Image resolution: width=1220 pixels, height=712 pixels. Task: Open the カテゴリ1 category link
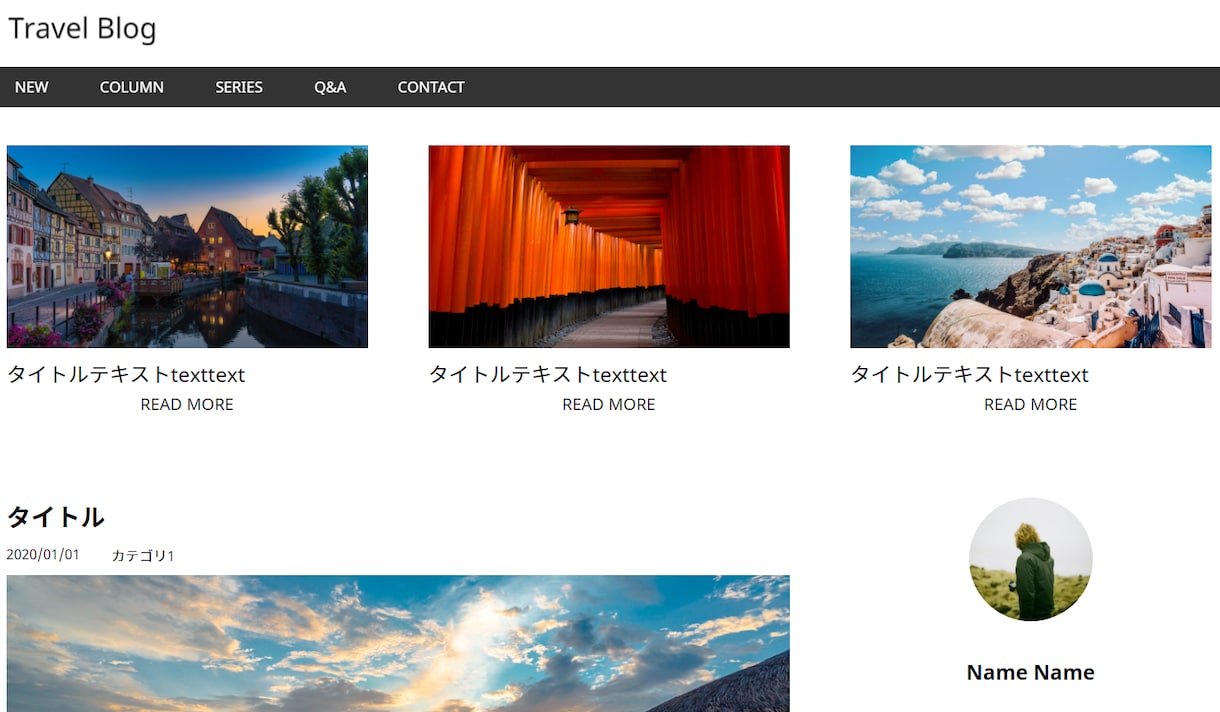143,555
